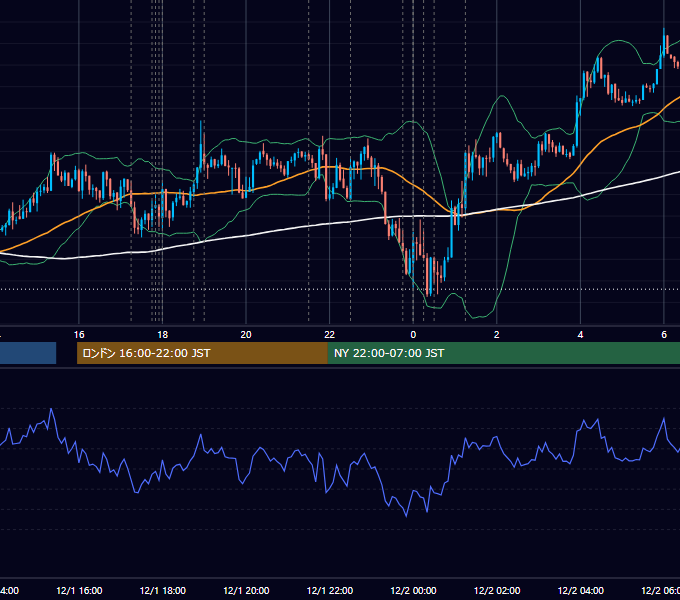
Task: Click the hour label 2 on price chart axis
Action: (x=497, y=334)
